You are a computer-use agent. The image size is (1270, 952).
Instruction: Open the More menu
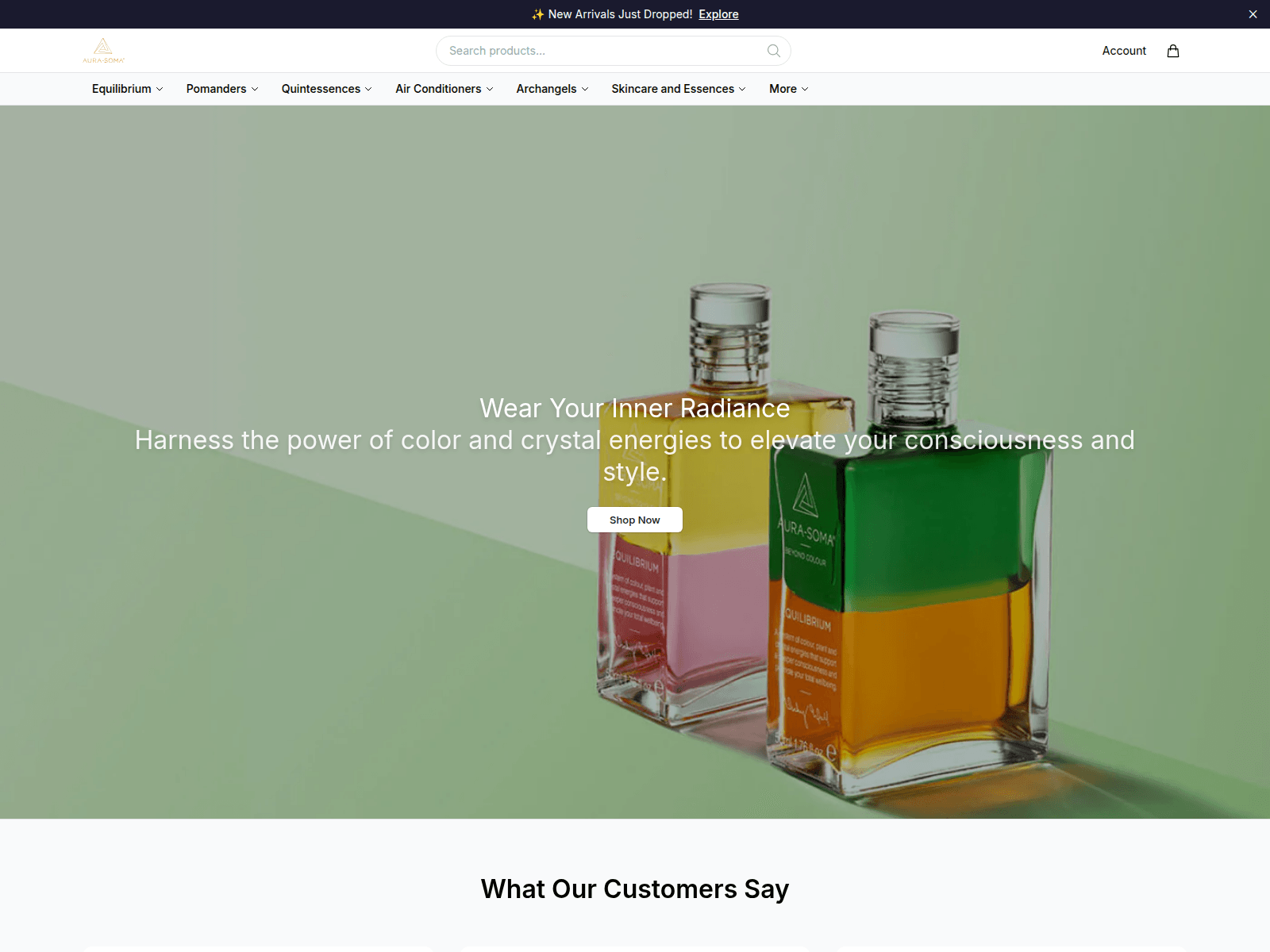(788, 89)
